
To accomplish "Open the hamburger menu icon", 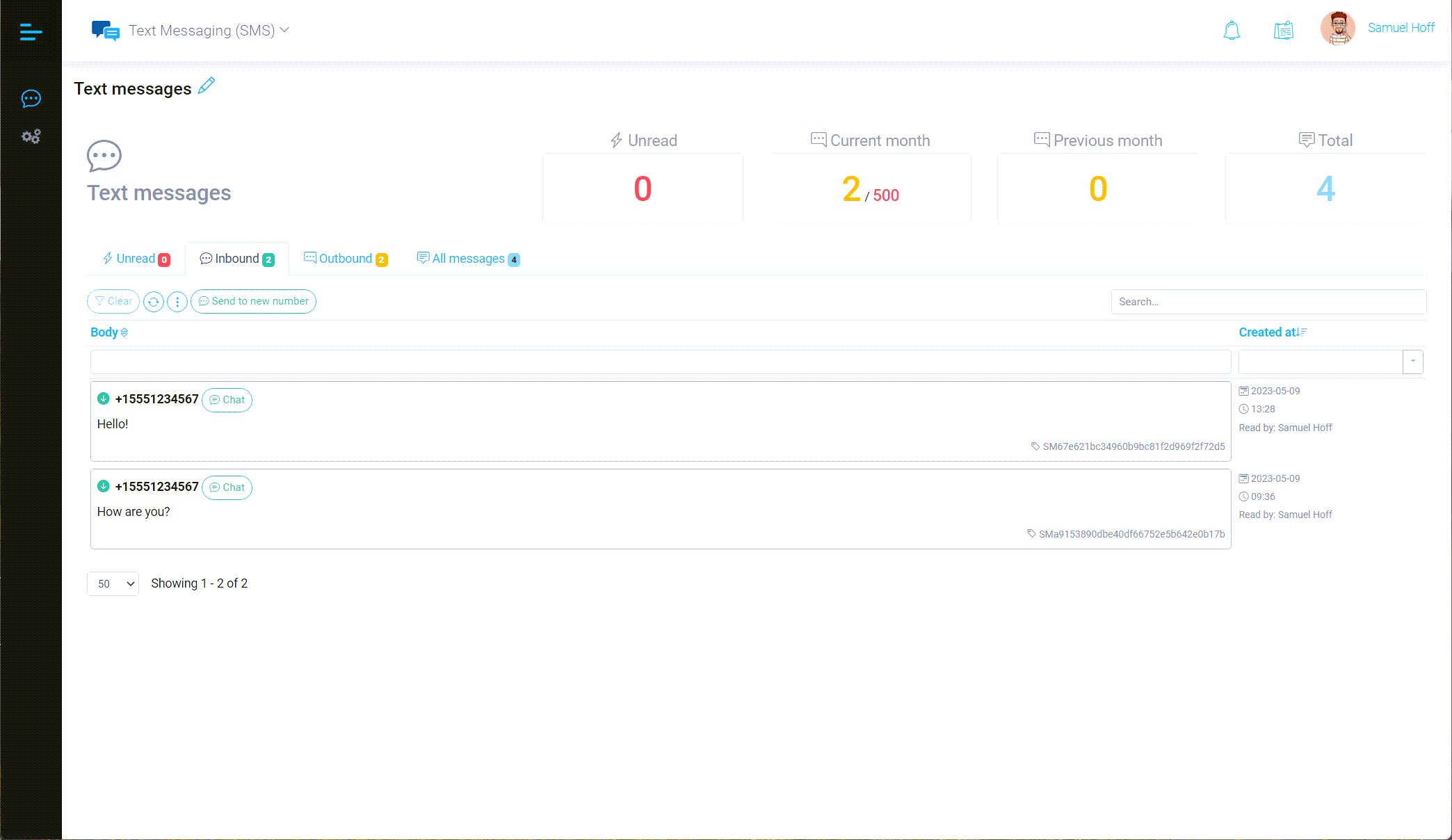I will [31, 31].
